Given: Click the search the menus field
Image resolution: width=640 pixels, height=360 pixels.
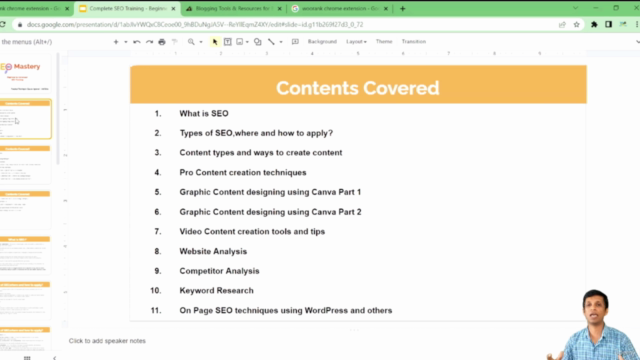Looking at the screenshot, I should (x=27, y=42).
